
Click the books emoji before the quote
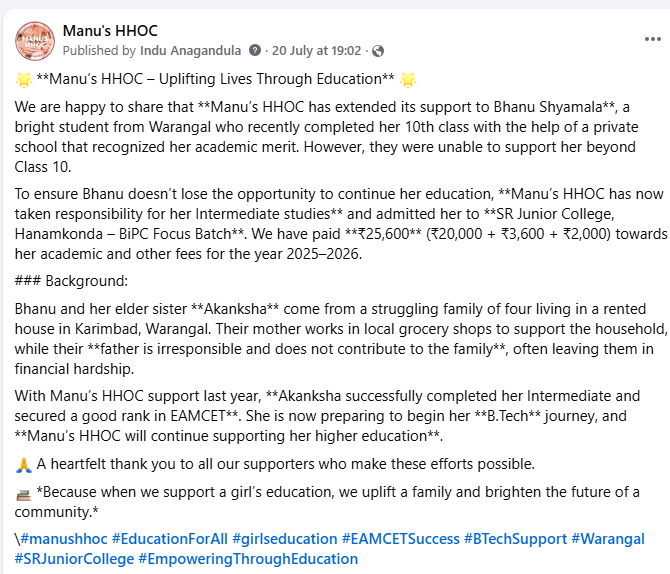[x=24, y=495]
